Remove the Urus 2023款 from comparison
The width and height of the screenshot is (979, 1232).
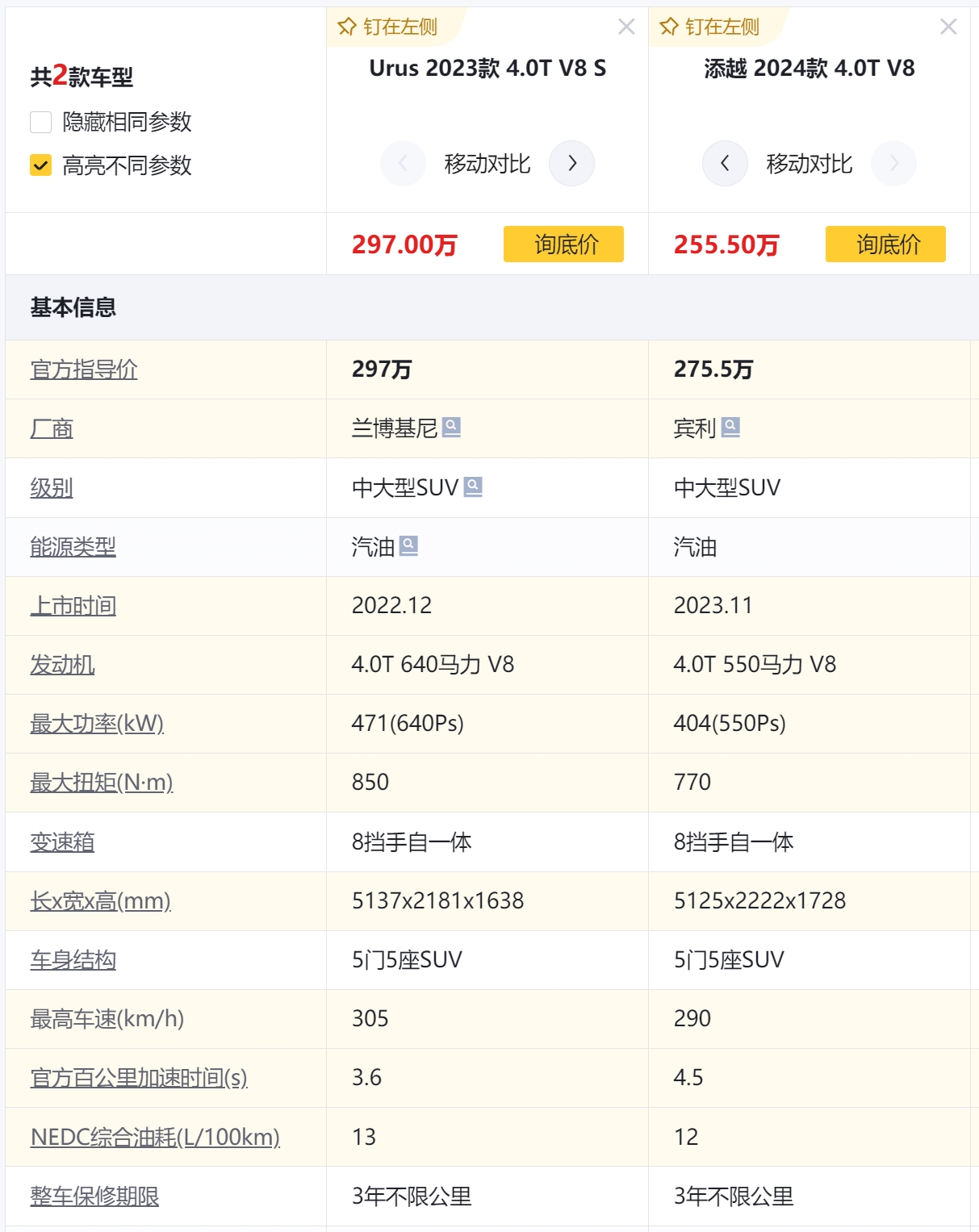626,27
